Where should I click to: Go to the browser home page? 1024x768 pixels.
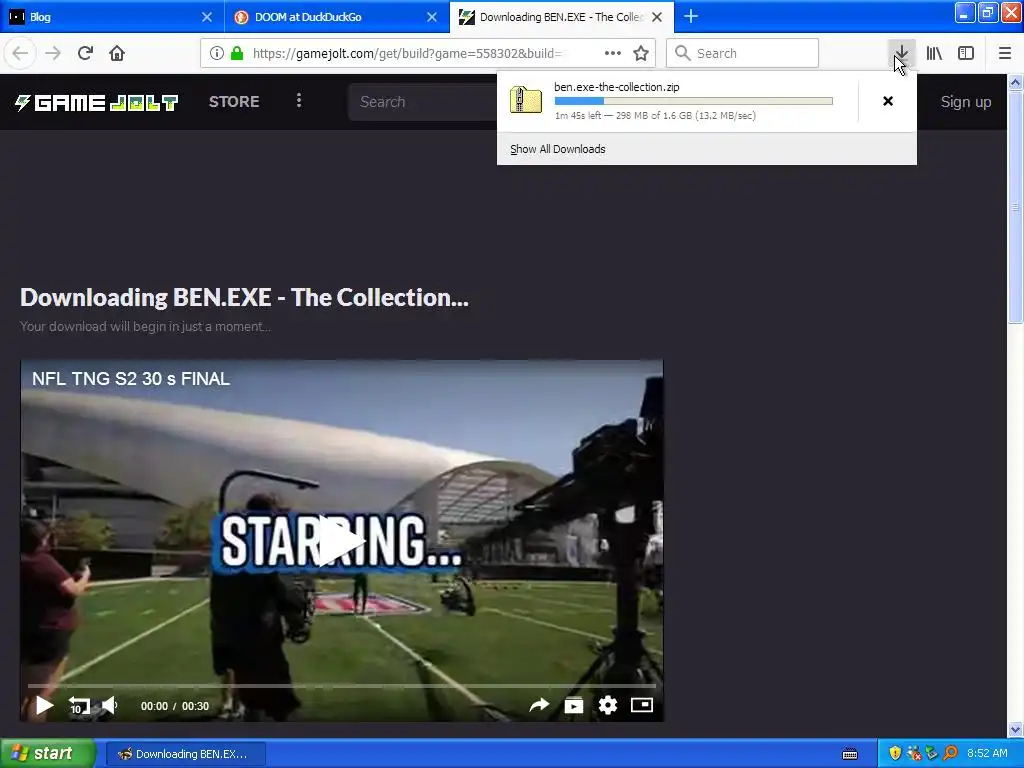[117, 53]
